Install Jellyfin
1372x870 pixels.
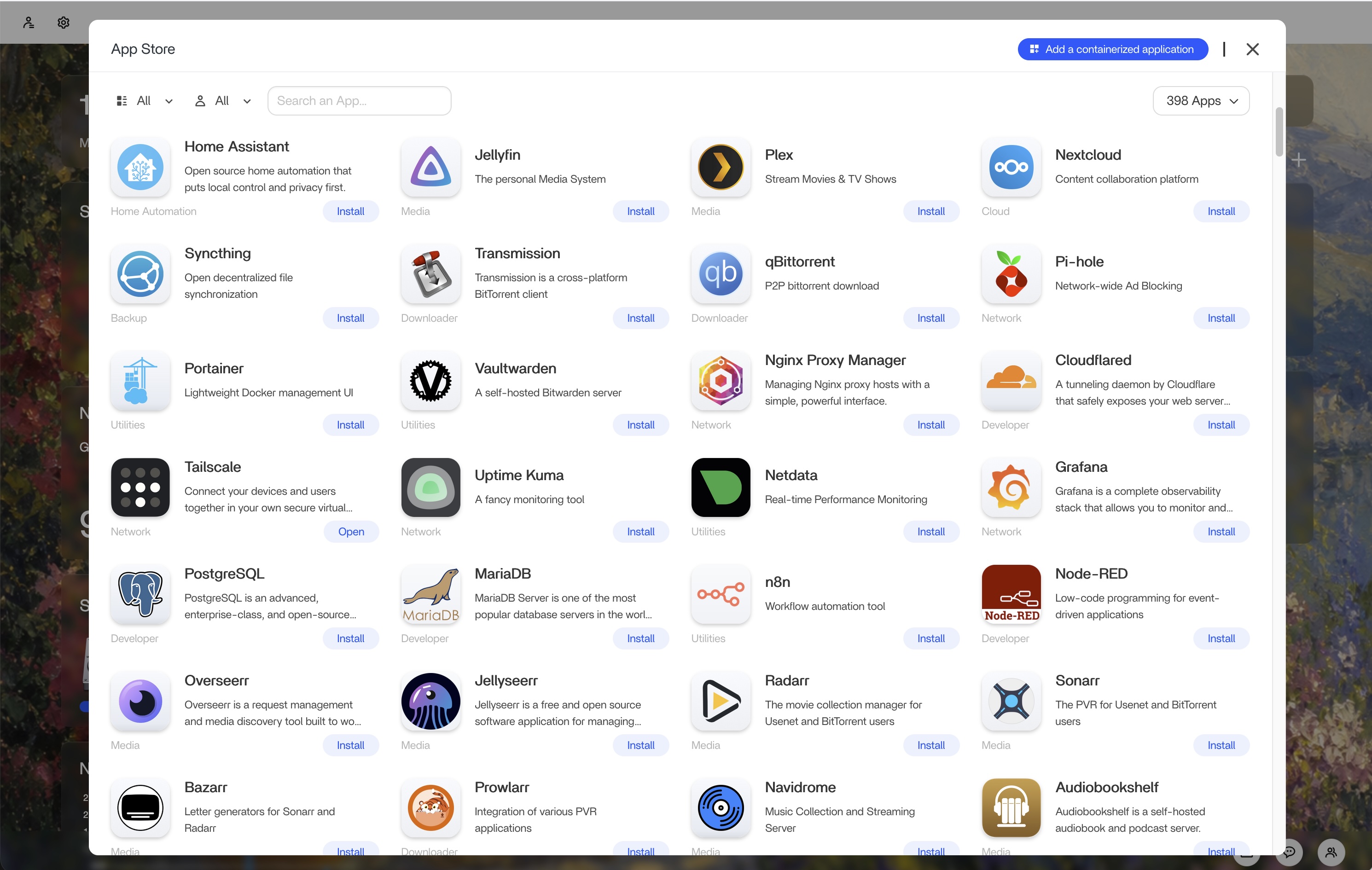point(640,211)
